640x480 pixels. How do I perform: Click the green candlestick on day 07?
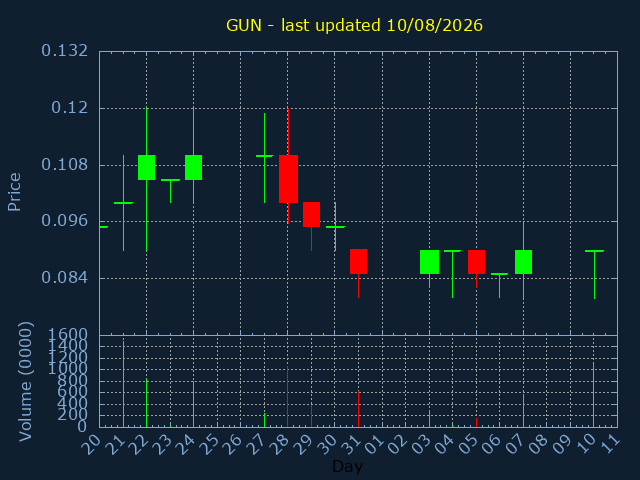pos(523,262)
